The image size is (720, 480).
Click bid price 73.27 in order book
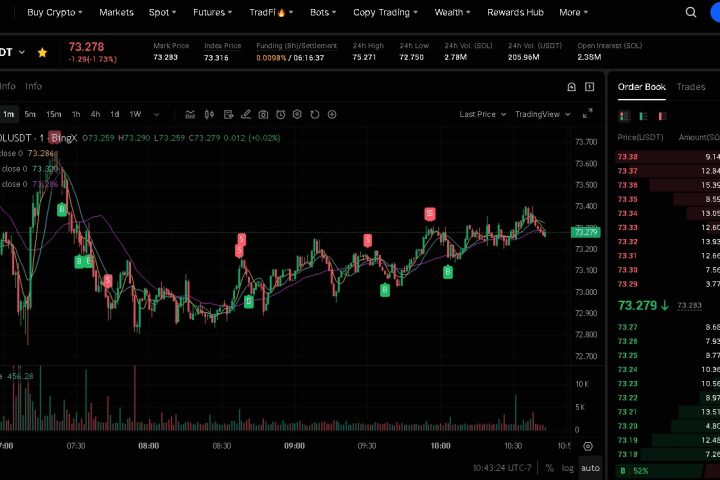pyautogui.click(x=627, y=327)
